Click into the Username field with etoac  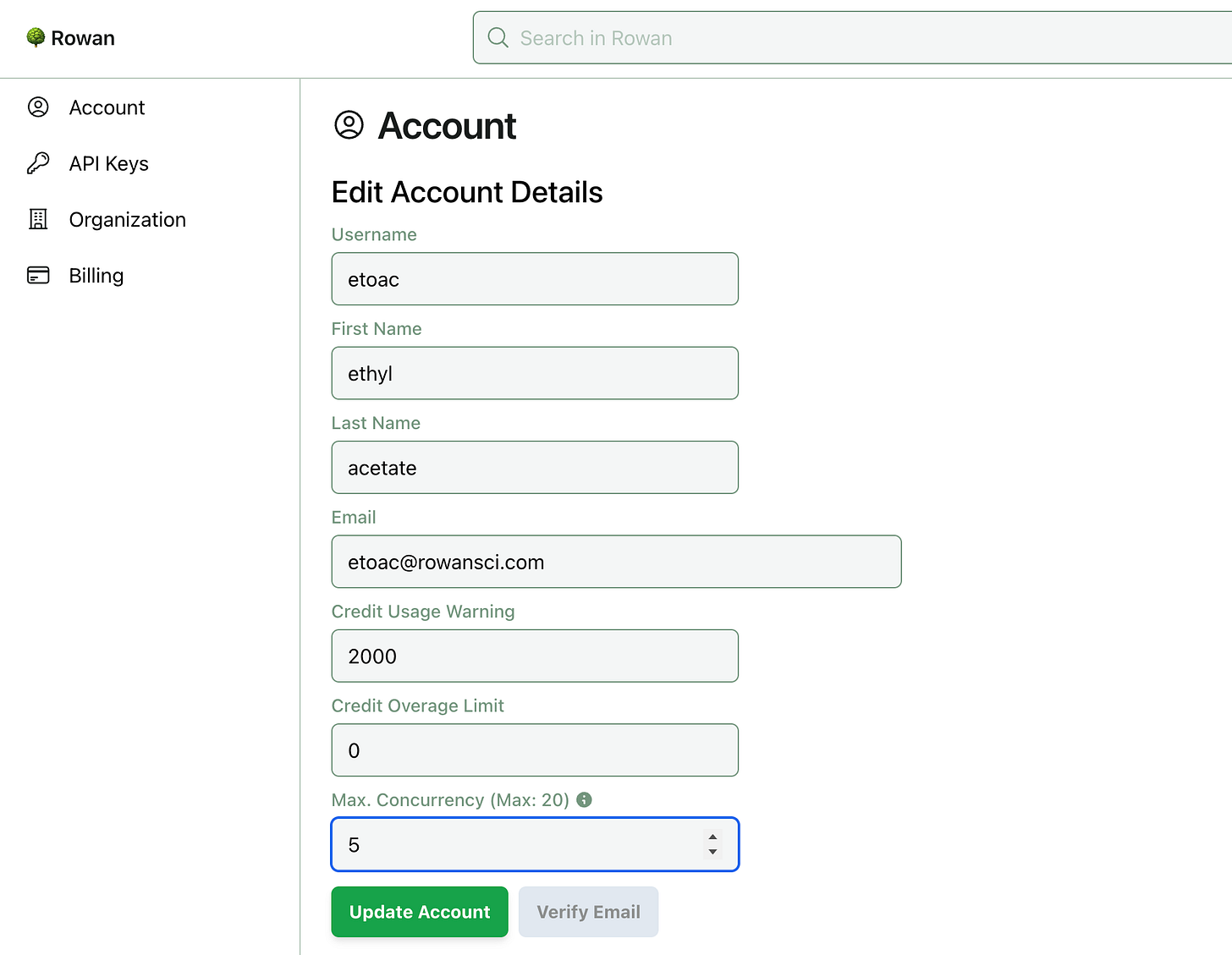point(535,279)
